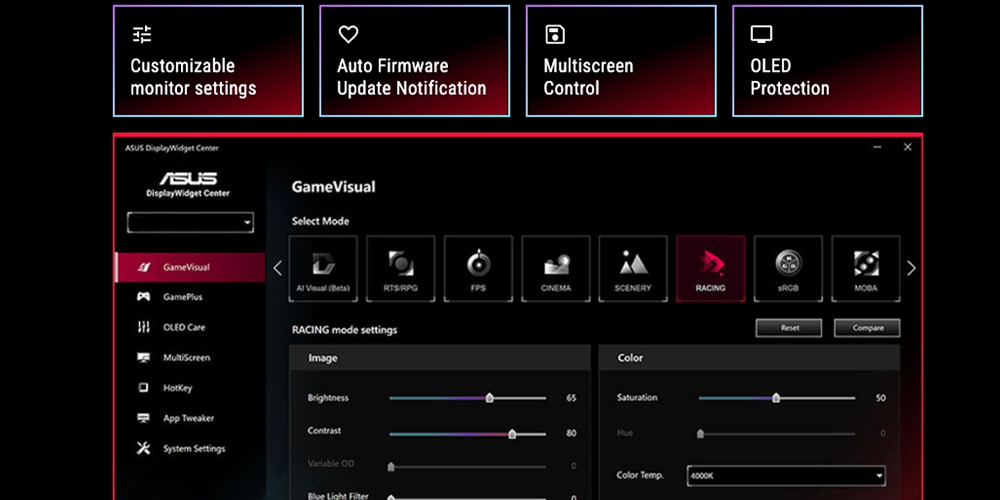Open the HotKey section label
Screen dimensions: 1000x500
click(x=177, y=388)
